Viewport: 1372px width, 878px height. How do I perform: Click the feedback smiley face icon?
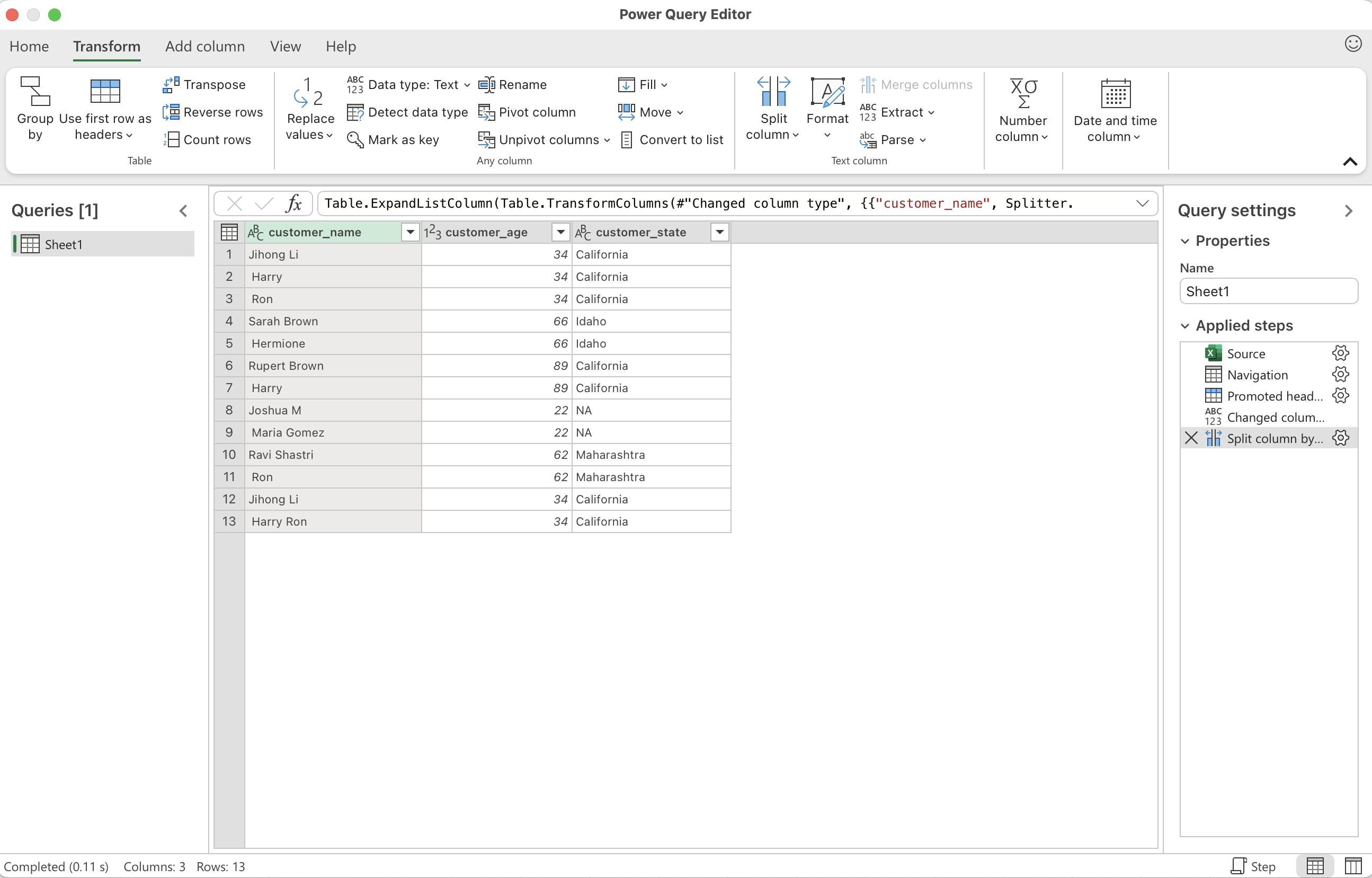1352,44
